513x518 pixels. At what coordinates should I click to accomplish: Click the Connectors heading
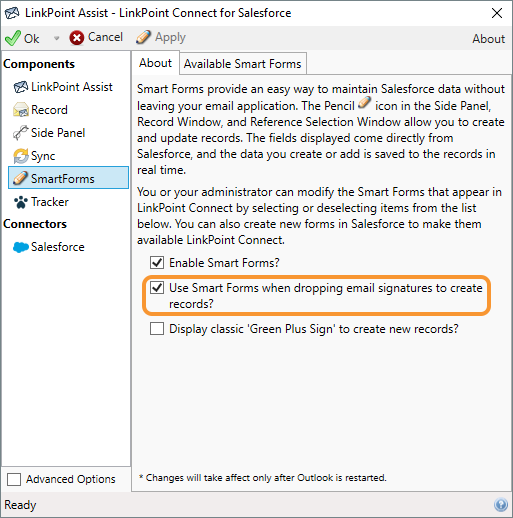[35, 224]
